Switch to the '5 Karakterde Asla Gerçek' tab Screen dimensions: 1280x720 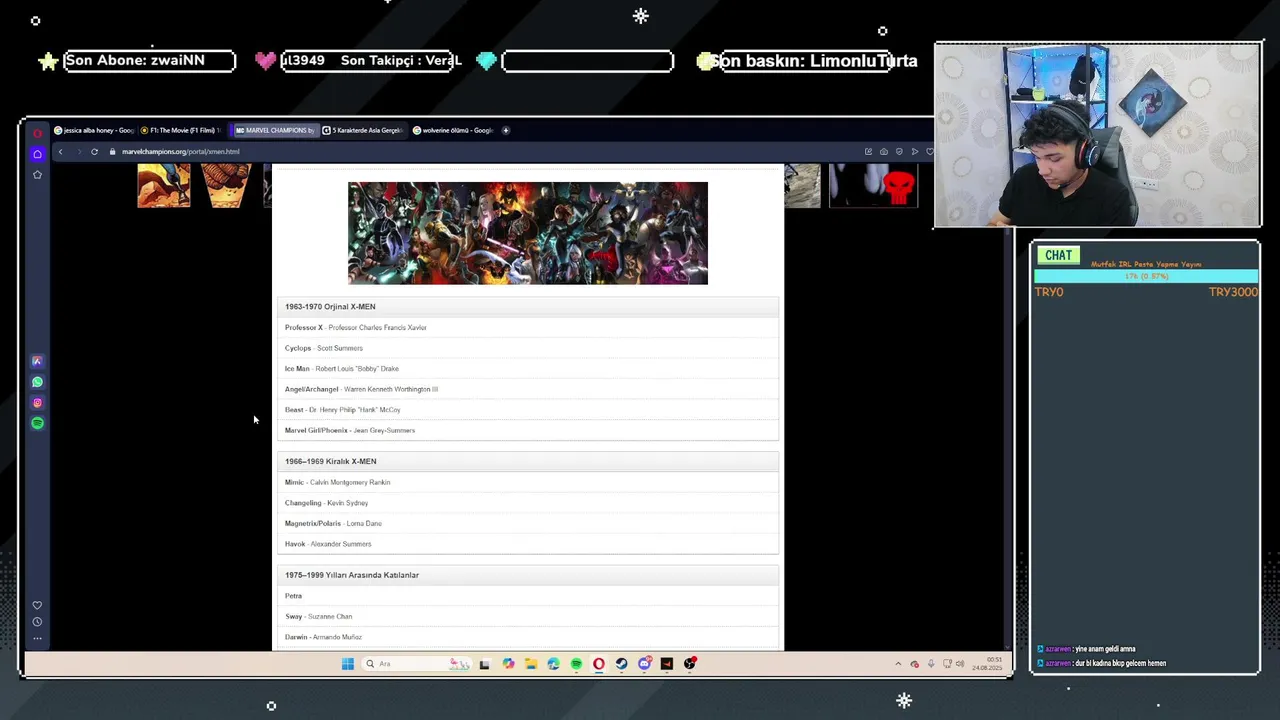click(x=362, y=130)
